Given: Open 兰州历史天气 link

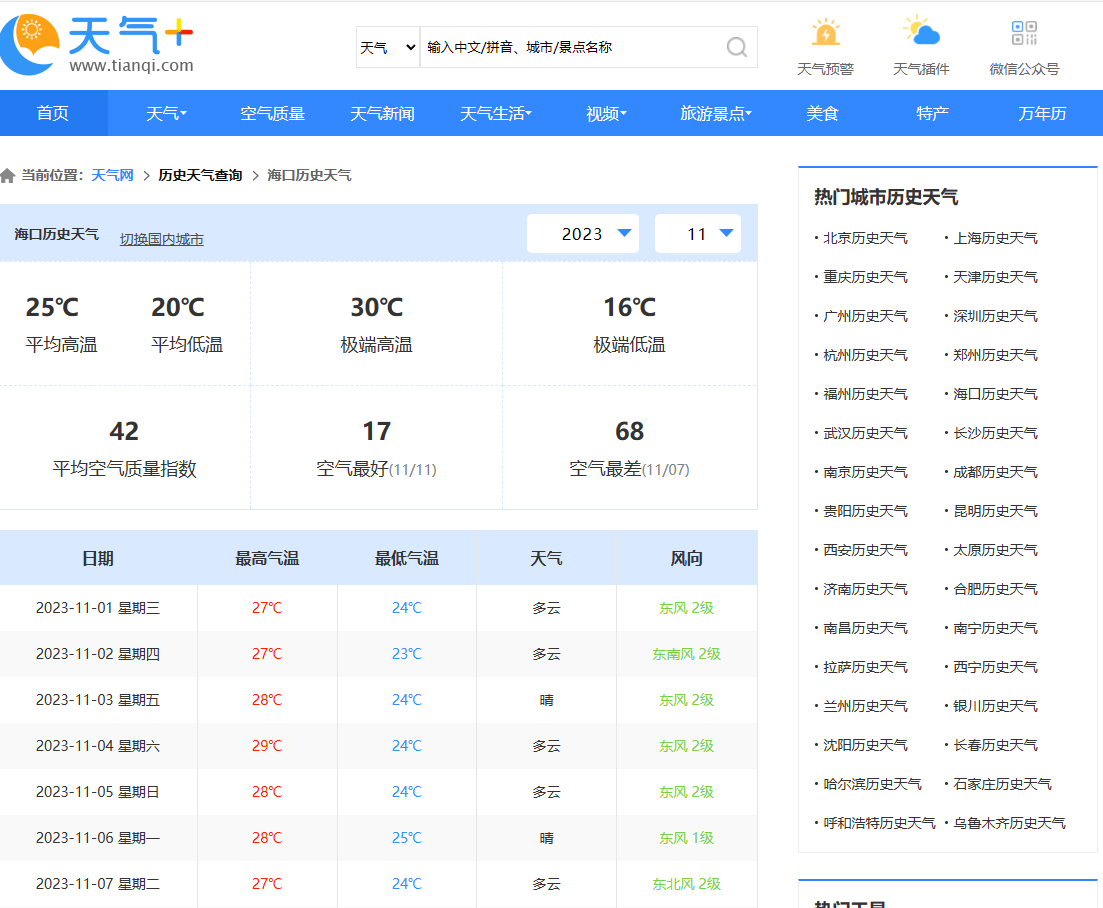Looking at the screenshot, I should click(x=865, y=706).
